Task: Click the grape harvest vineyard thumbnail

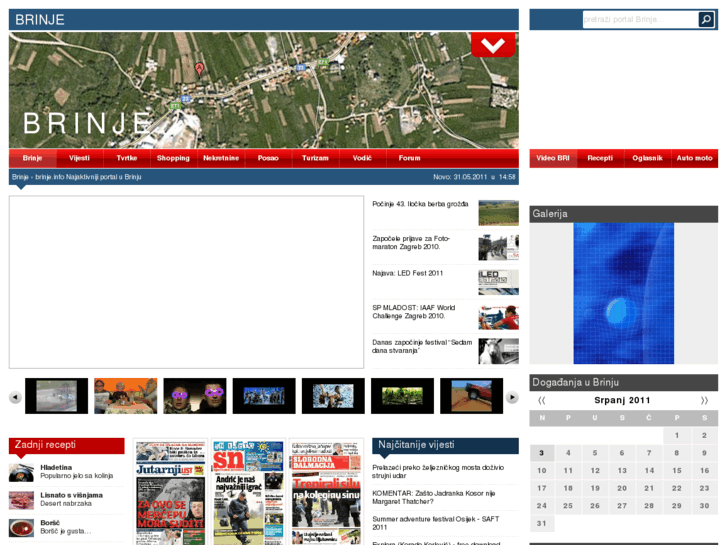Action: coord(498,213)
